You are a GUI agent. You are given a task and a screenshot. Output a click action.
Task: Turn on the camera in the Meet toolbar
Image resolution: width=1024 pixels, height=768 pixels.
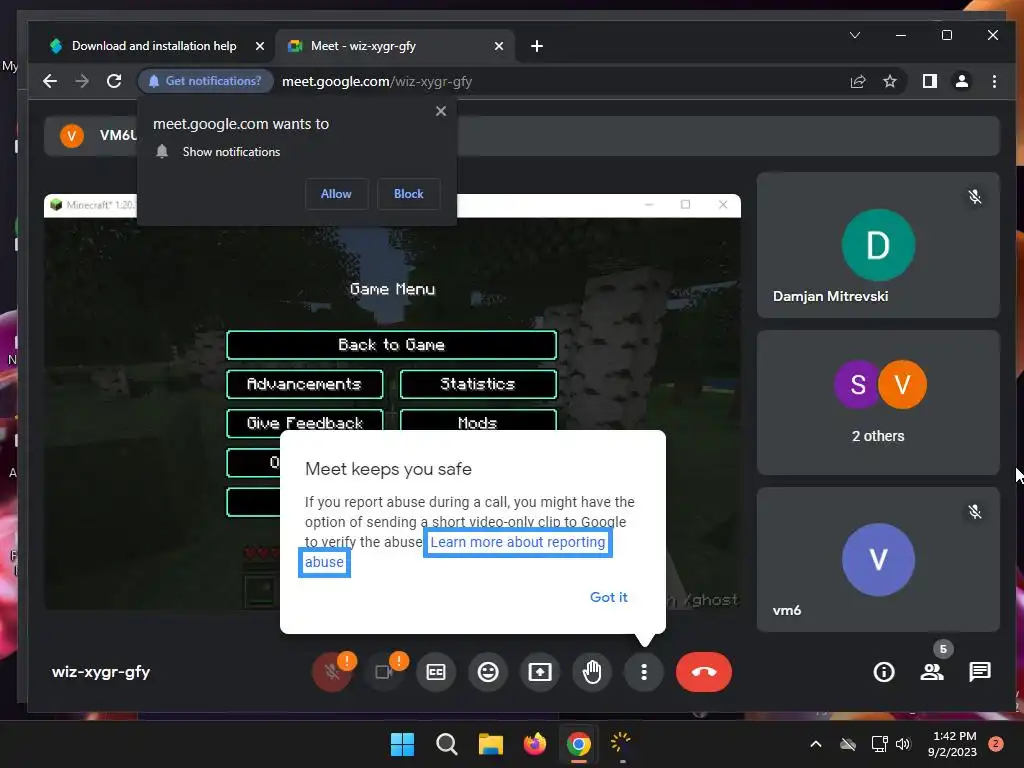pyautogui.click(x=384, y=671)
